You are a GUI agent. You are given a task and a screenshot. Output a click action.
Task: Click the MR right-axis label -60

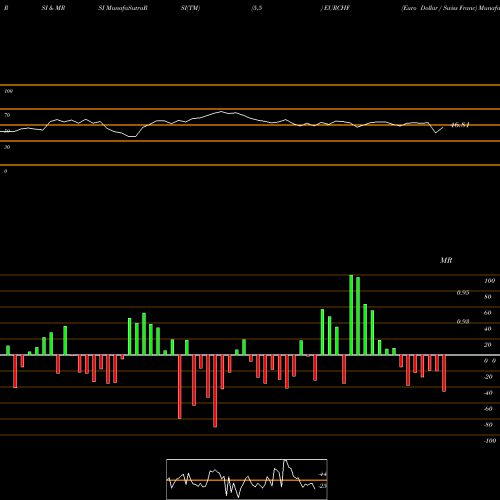pos(488,409)
